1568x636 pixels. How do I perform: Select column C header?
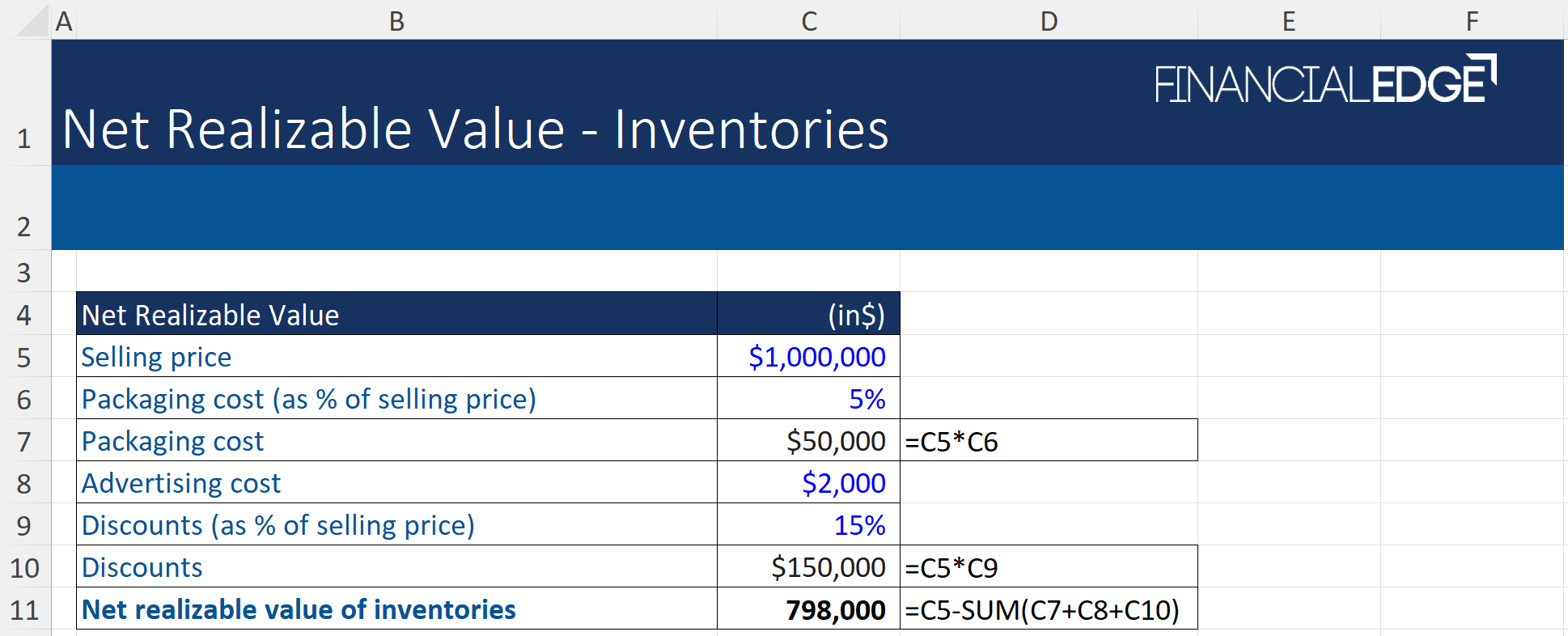(x=808, y=21)
